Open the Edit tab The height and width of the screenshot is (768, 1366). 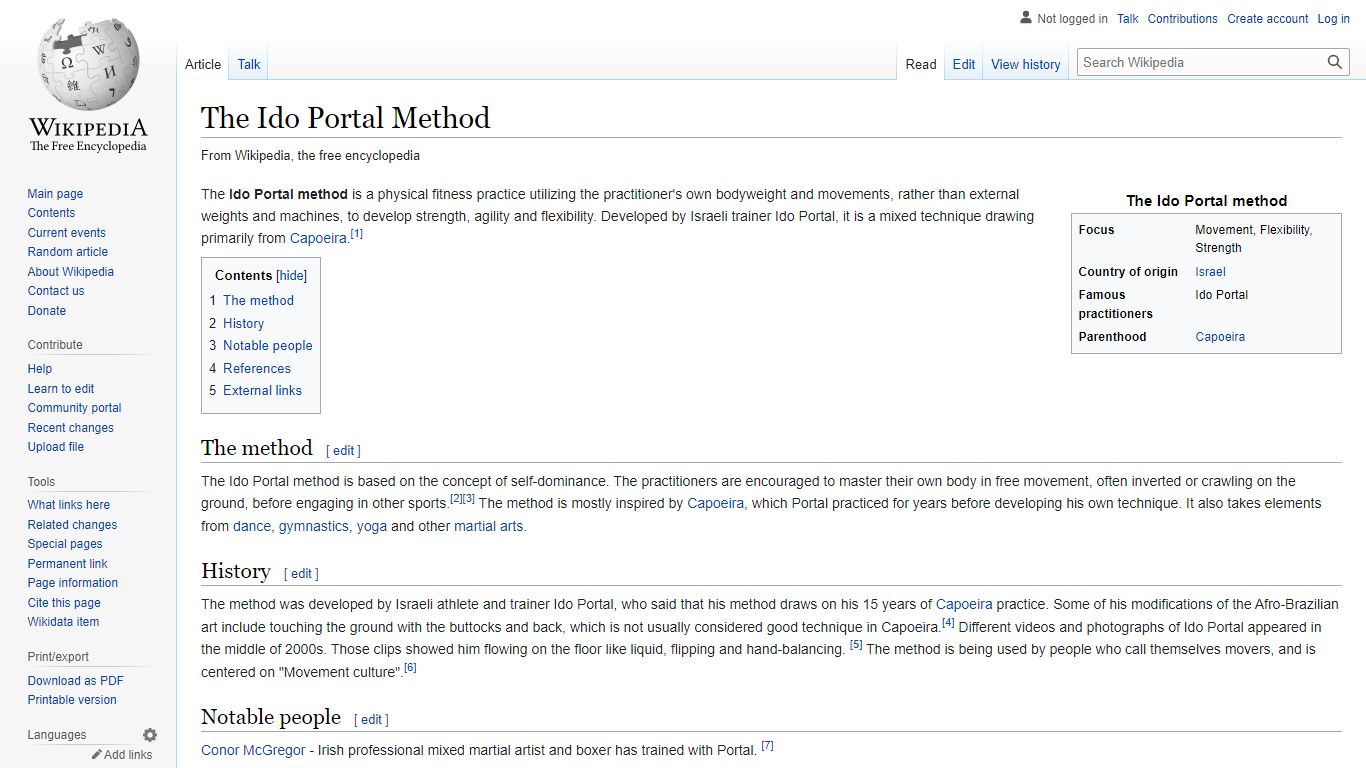(964, 64)
